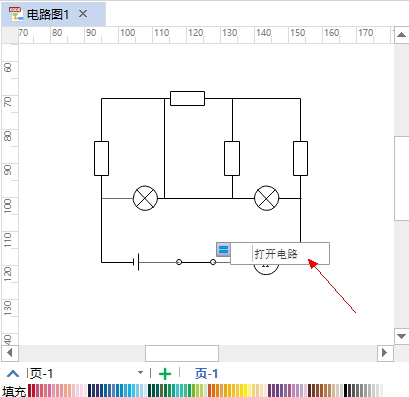The height and width of the screenshot is (397, 409).
Task: Click the vertical scrollbar down arrow
Action: pyautogui.click(x=401, y=336)
